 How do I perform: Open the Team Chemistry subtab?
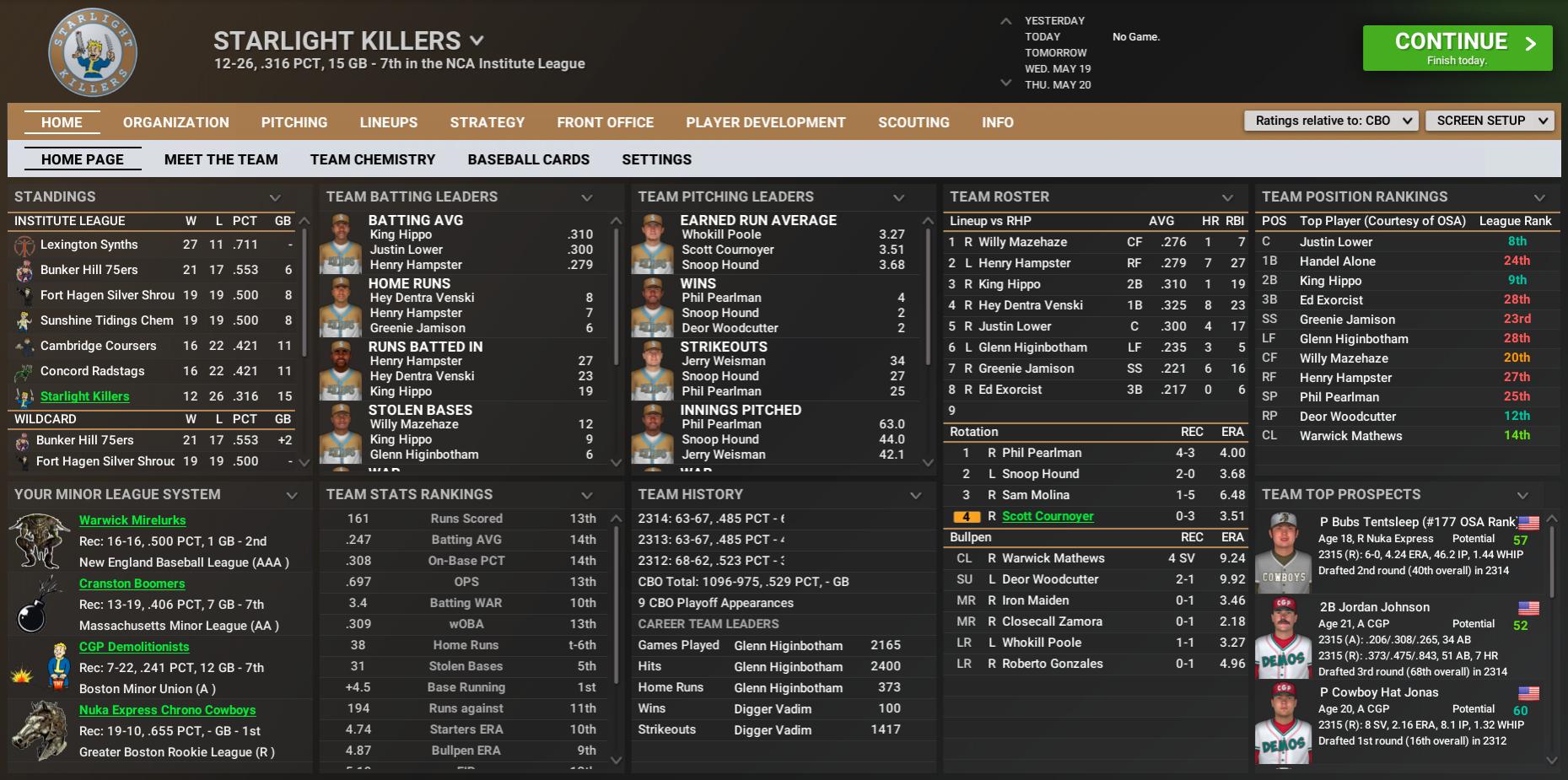click(372, 159)
